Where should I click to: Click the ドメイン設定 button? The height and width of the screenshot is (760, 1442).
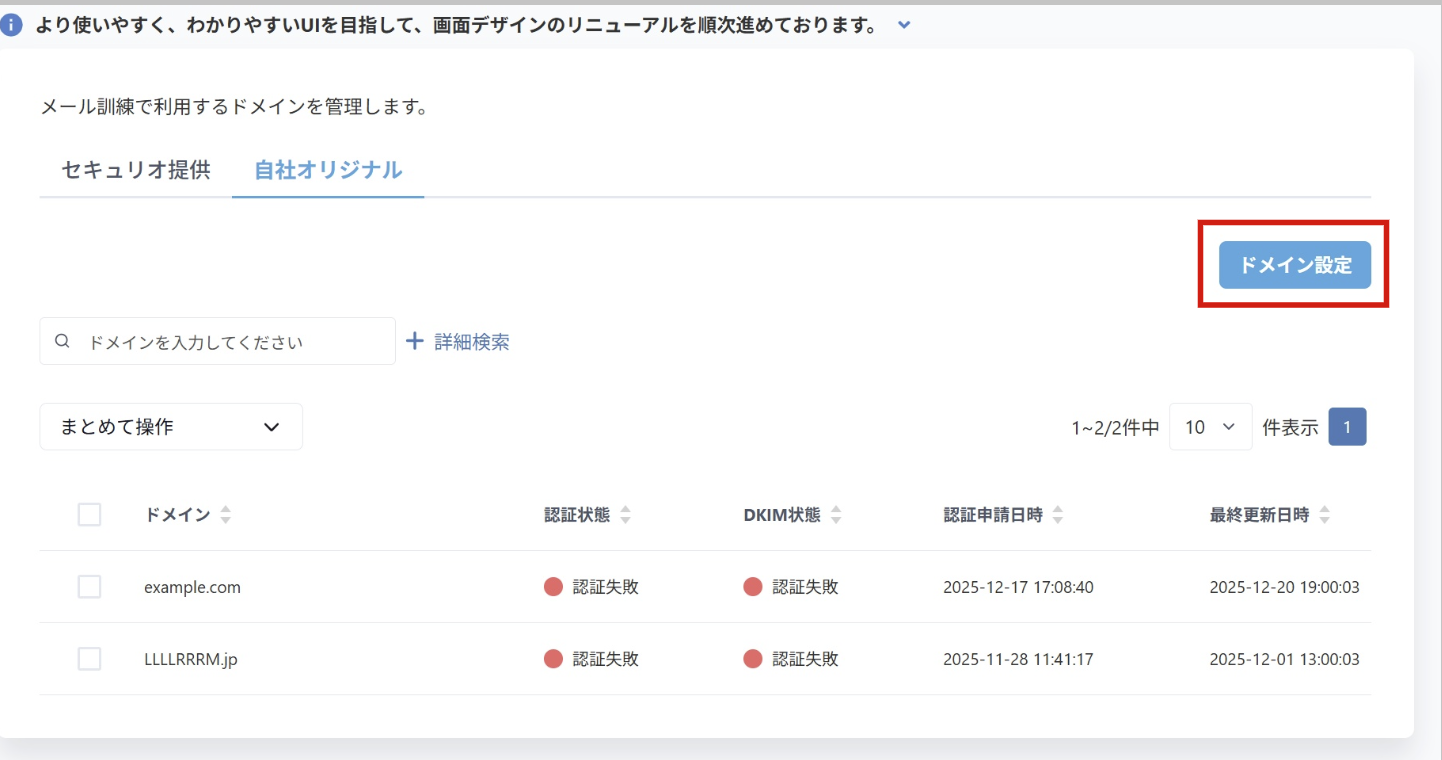pos(1294,265)
